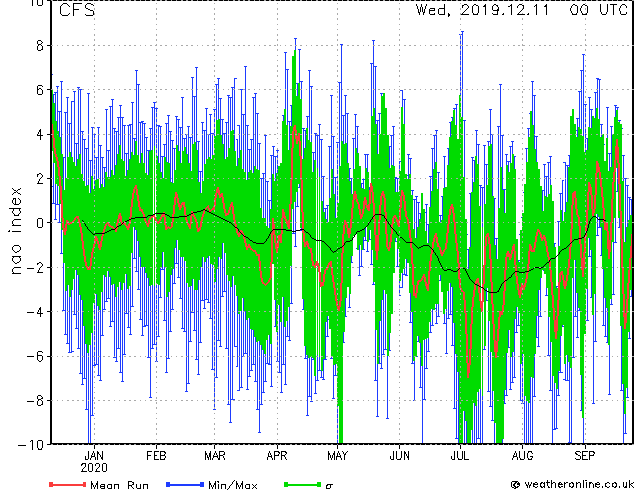This screenshot has height=490, width=634.
Task: Click the JUN month label
Action: click(399, 456)
